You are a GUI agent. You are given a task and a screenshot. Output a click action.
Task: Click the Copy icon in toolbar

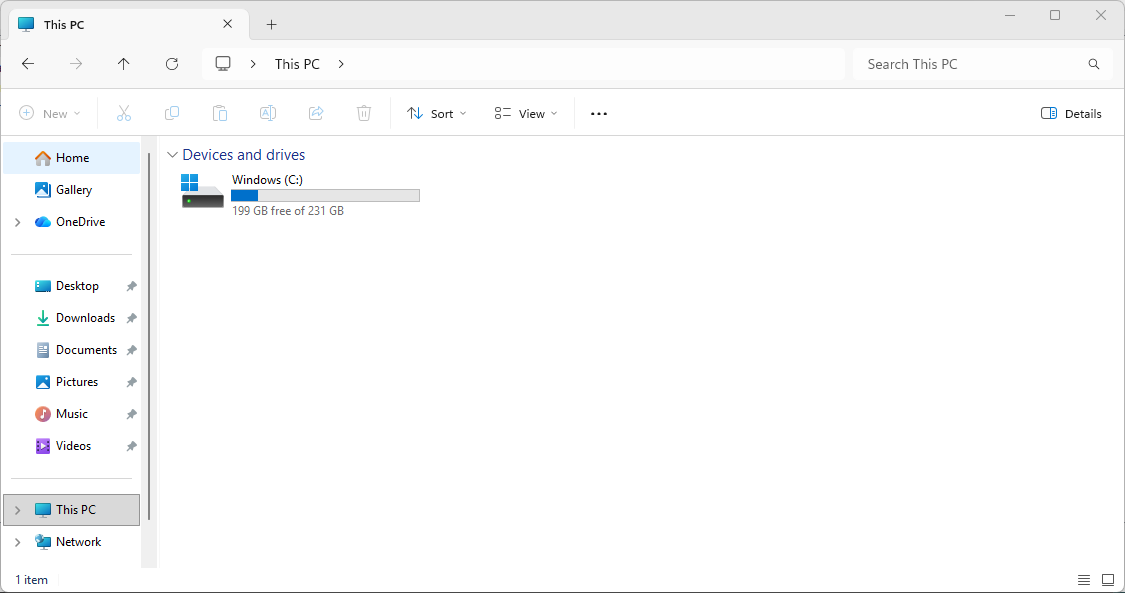[x=172, y=114]
